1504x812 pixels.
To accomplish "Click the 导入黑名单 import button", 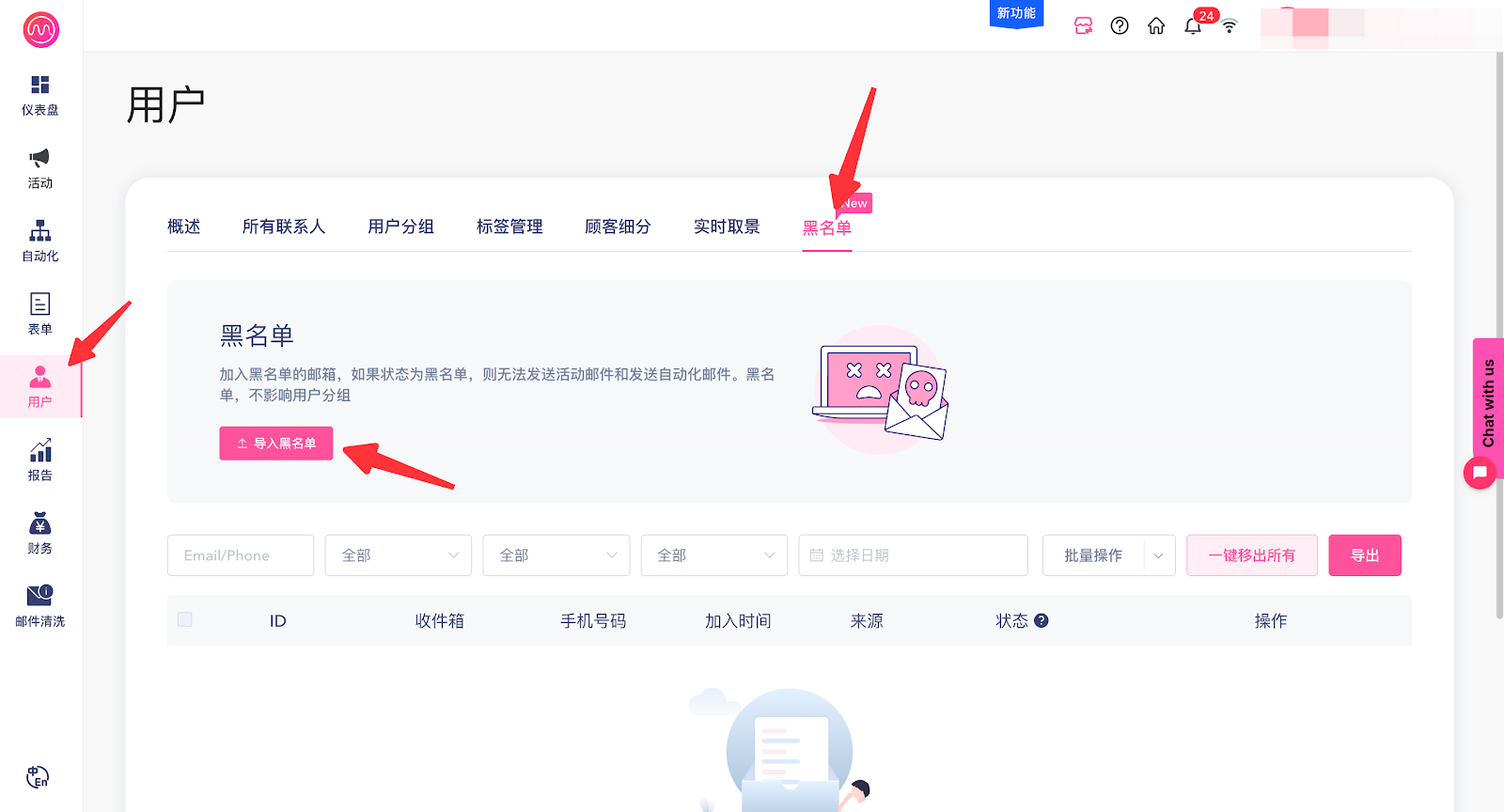I will tap(276, 444).
